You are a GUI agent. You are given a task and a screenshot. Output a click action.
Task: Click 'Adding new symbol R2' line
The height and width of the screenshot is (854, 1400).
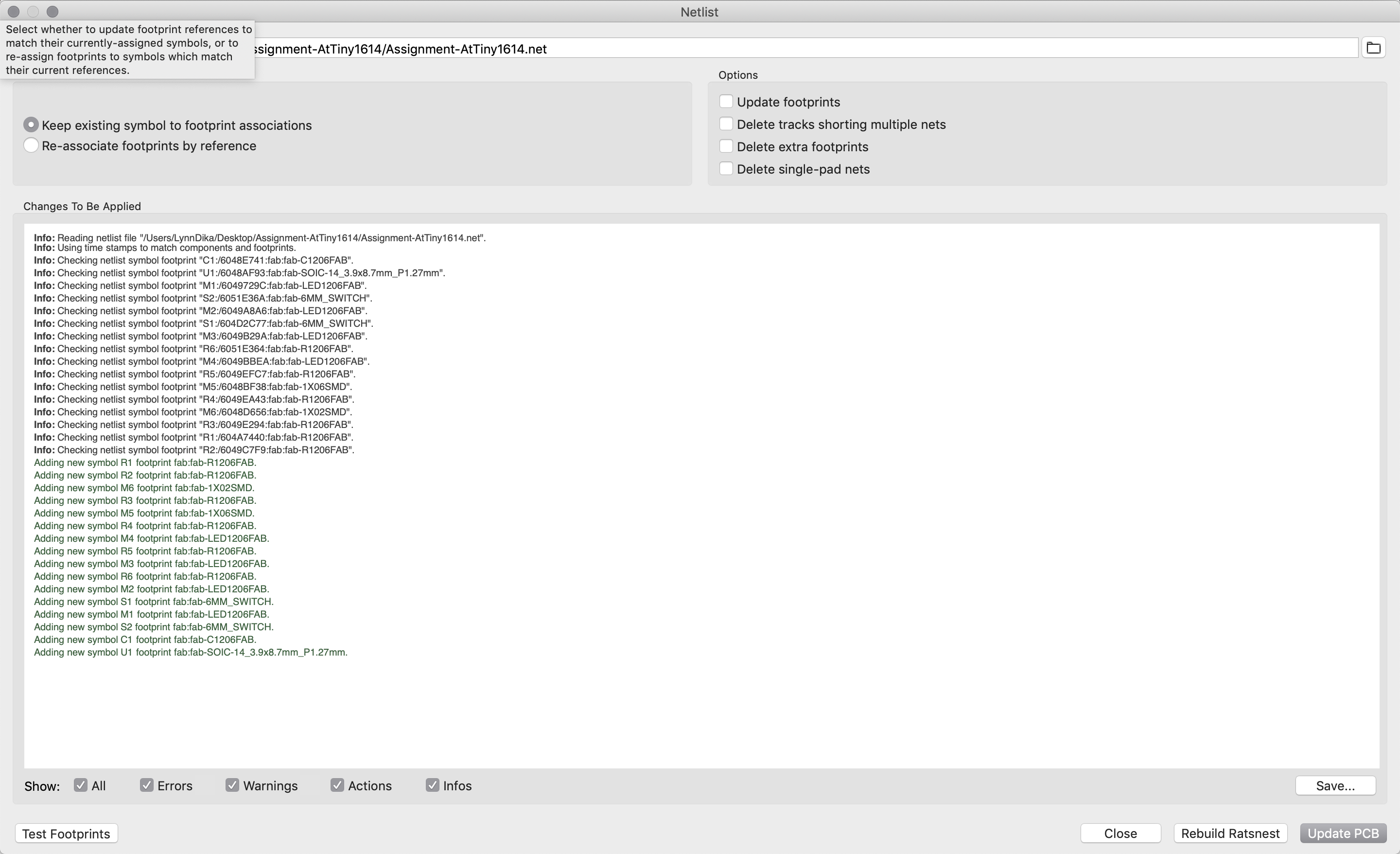click(145, 475)
